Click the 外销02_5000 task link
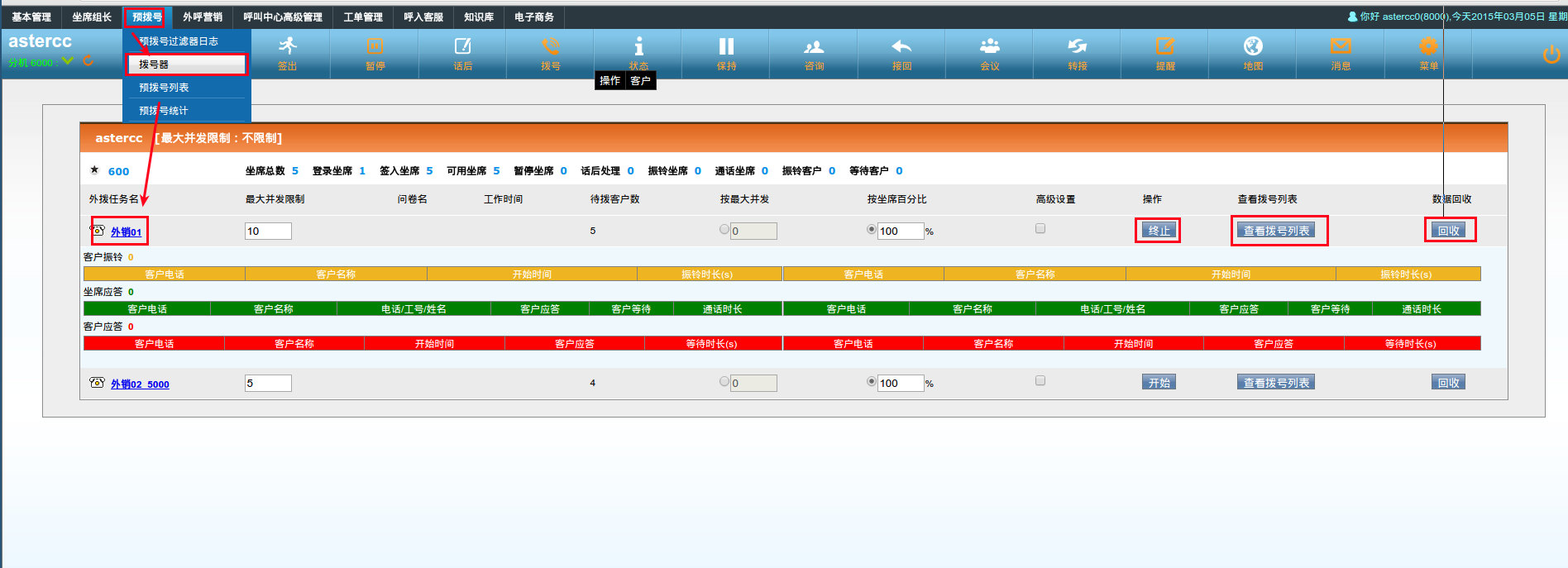This screenshot has height=568, width=1568. click(140, 384)
